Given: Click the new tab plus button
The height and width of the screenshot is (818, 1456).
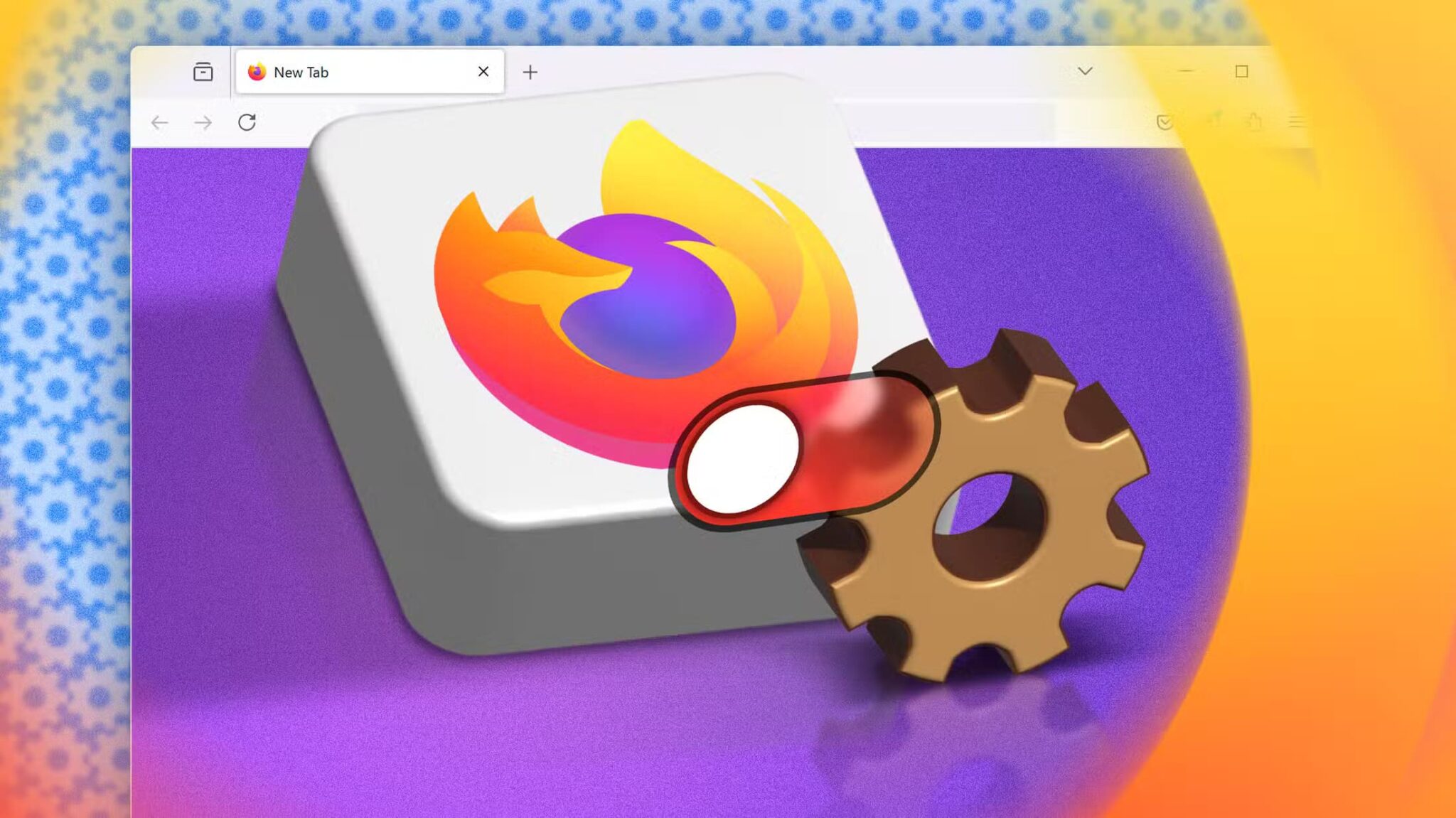Looking at the screenshot, I should point(530,71).
